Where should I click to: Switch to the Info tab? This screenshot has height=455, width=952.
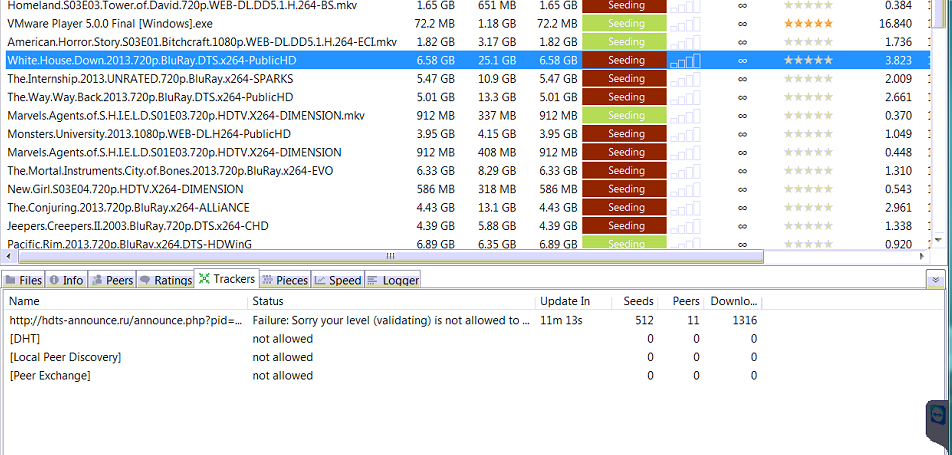click(x=66, y=280)
